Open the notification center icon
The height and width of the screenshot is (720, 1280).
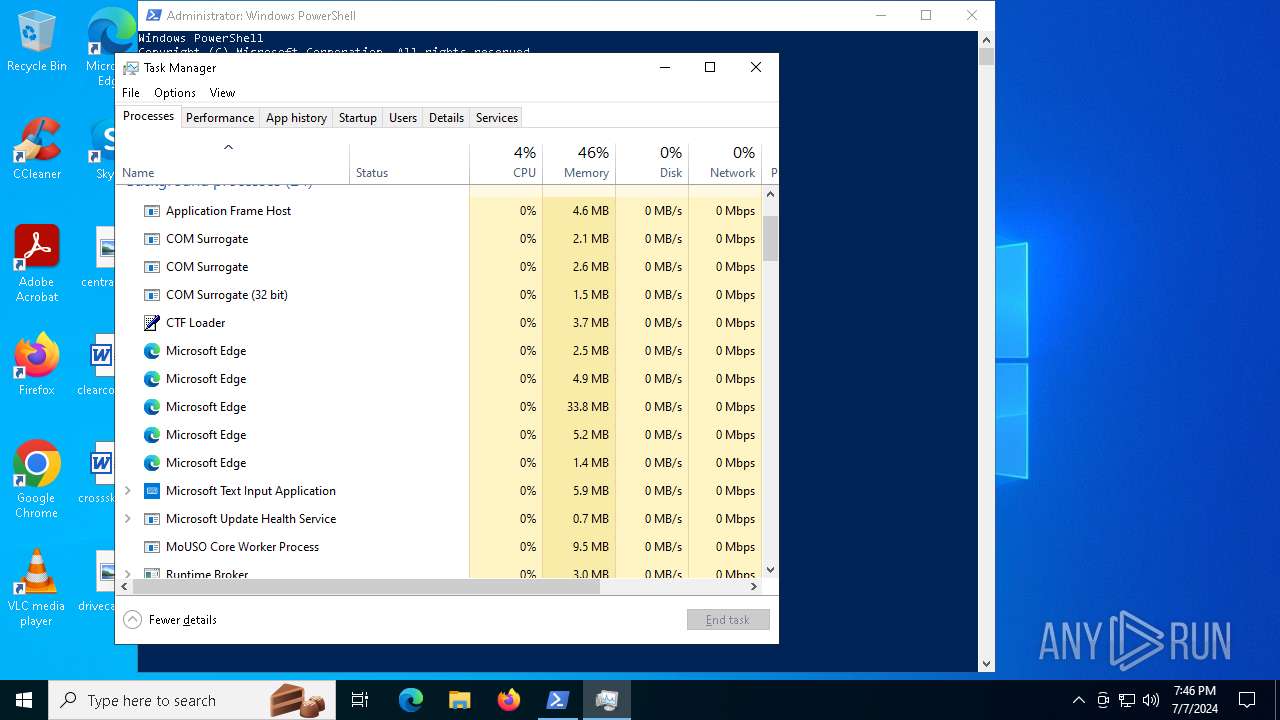pyautogui.click(x=1247, y=700)
